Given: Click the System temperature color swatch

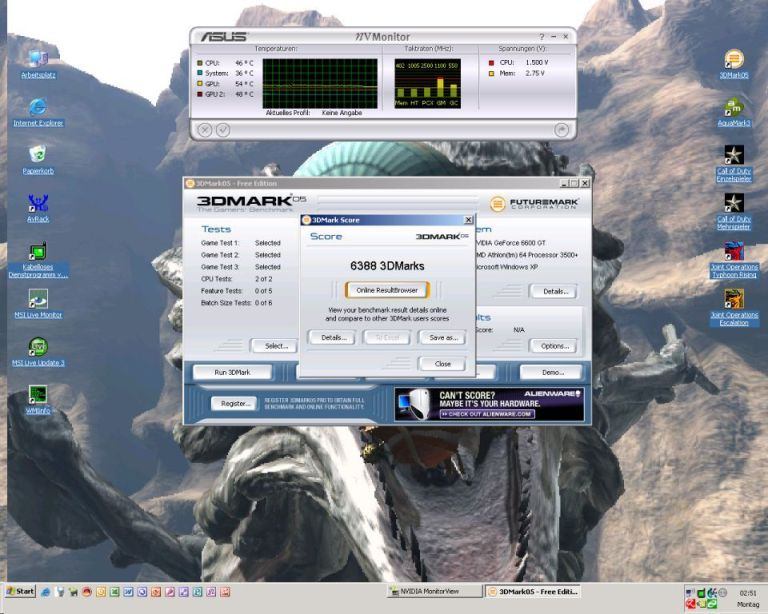Looking at the screenshot, I should coord(199,73).
